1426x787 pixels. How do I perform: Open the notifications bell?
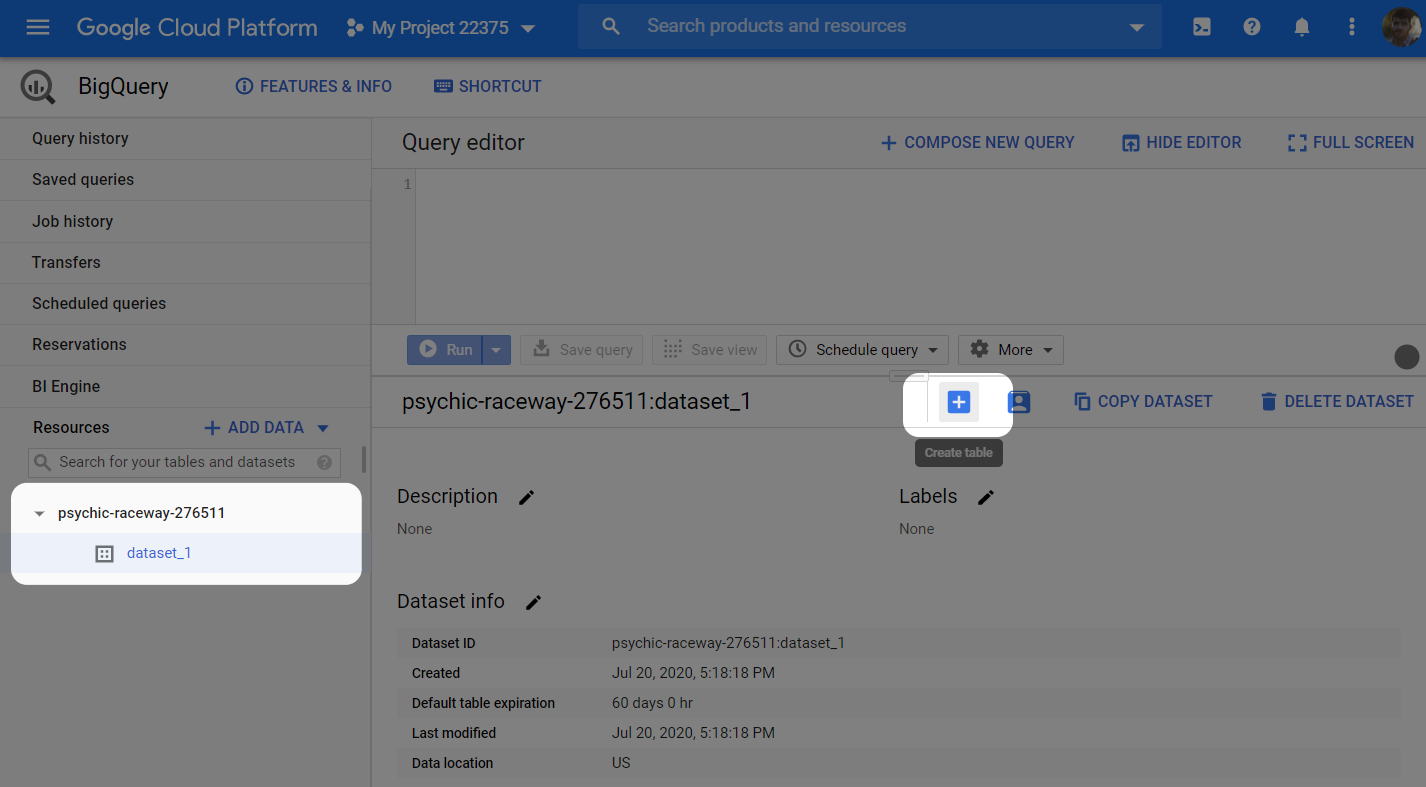1302,28
